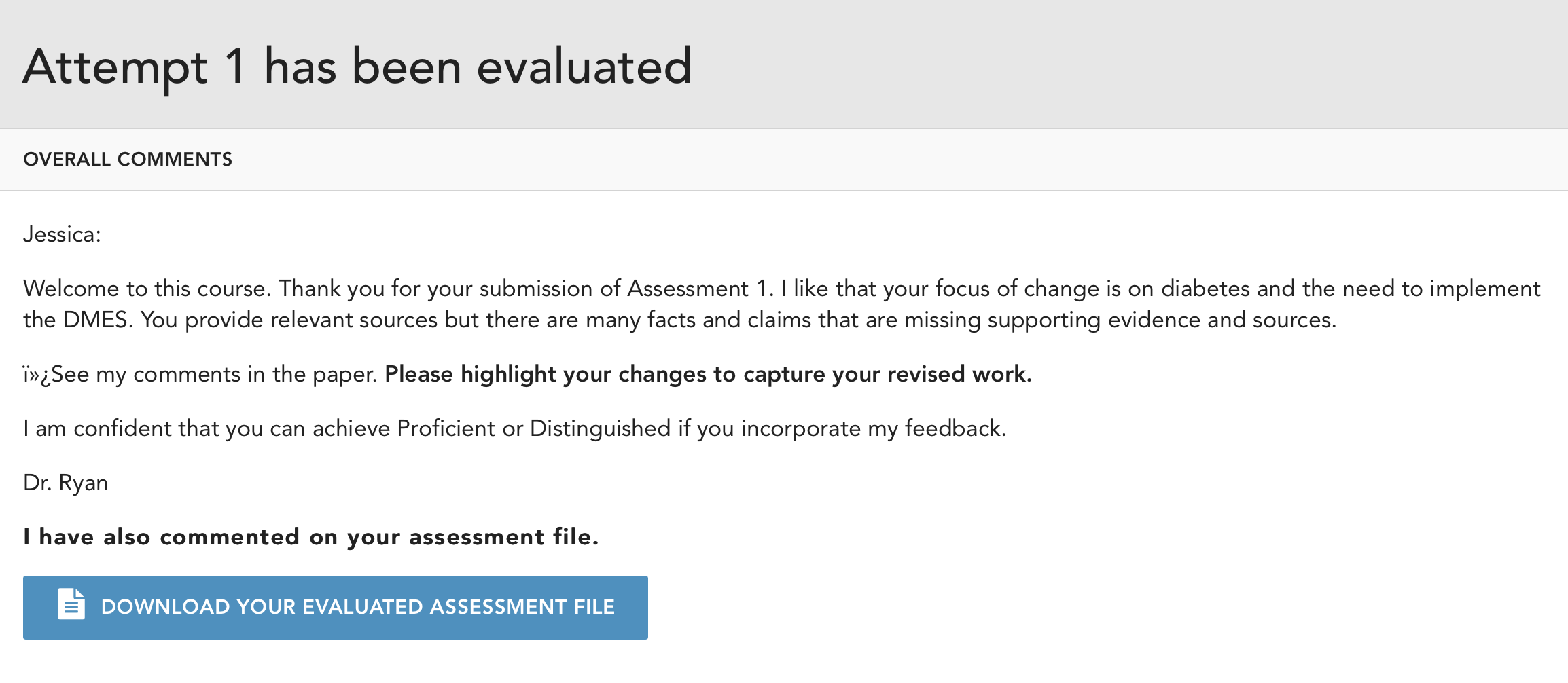
Task: Click the 'I am confident that you' sentence
Action: coord(514,428)
